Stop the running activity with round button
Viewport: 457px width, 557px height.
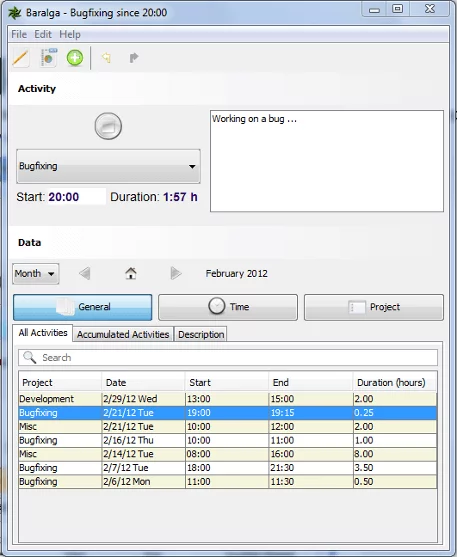[x=108, y=126]
